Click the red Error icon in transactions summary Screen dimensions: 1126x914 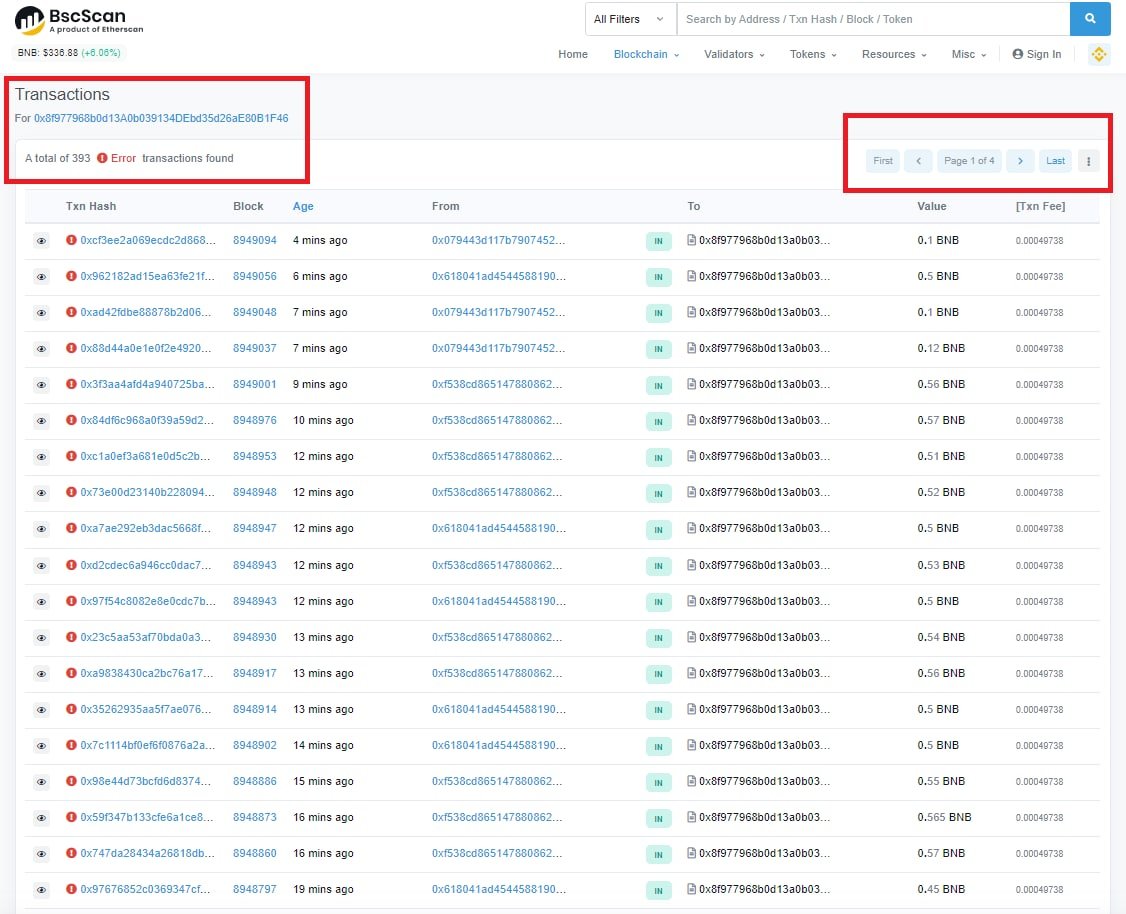pos(103,158)
